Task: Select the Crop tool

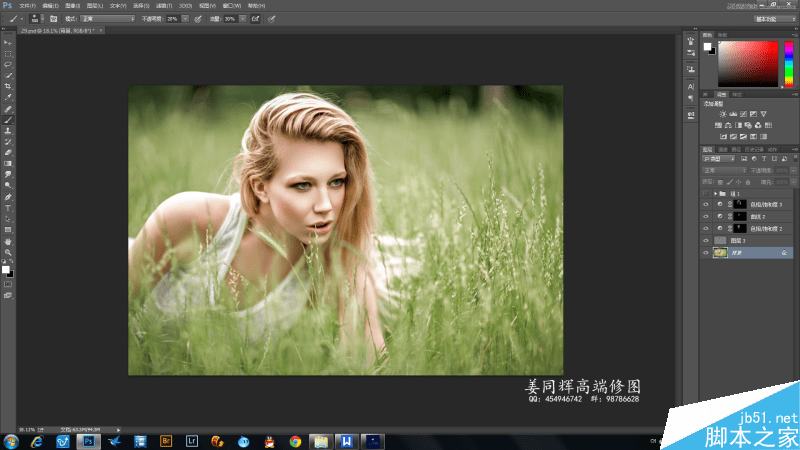Action: tap(9, 87)
